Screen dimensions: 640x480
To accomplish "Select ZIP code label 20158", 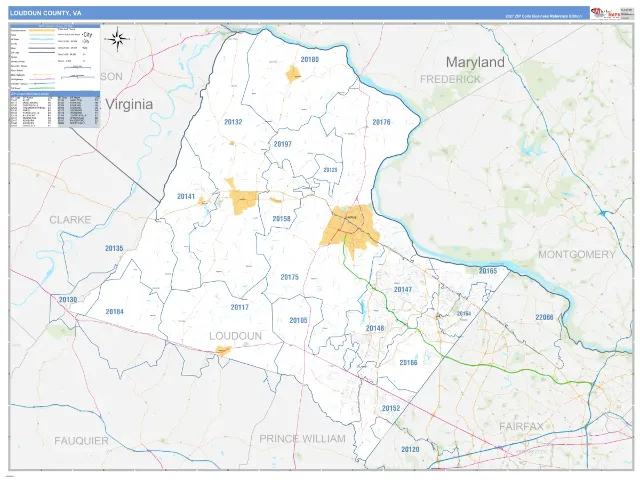I will click(x=281, y=219).
